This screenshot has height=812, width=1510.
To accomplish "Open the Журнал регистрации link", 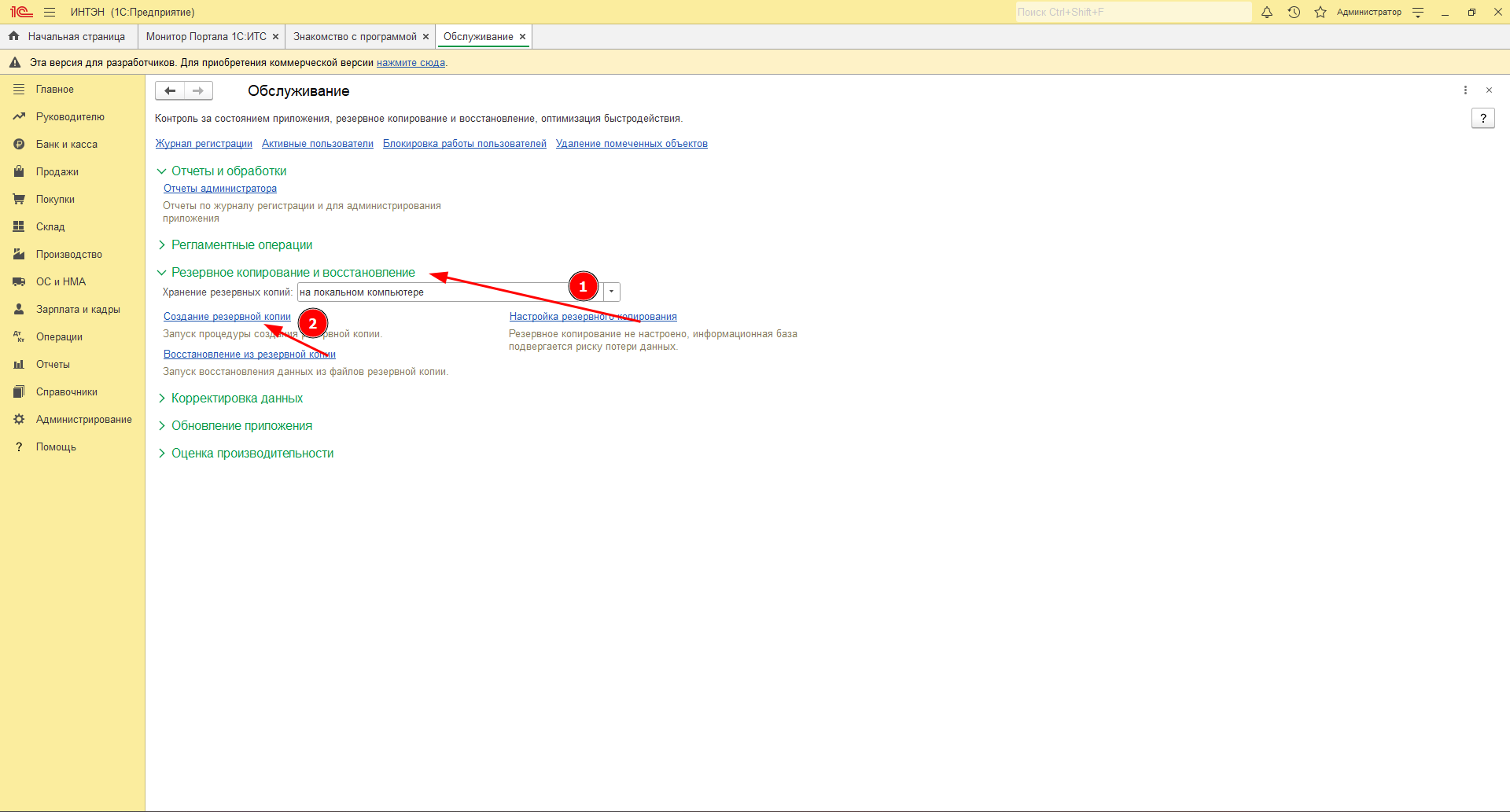I will 204,144.
